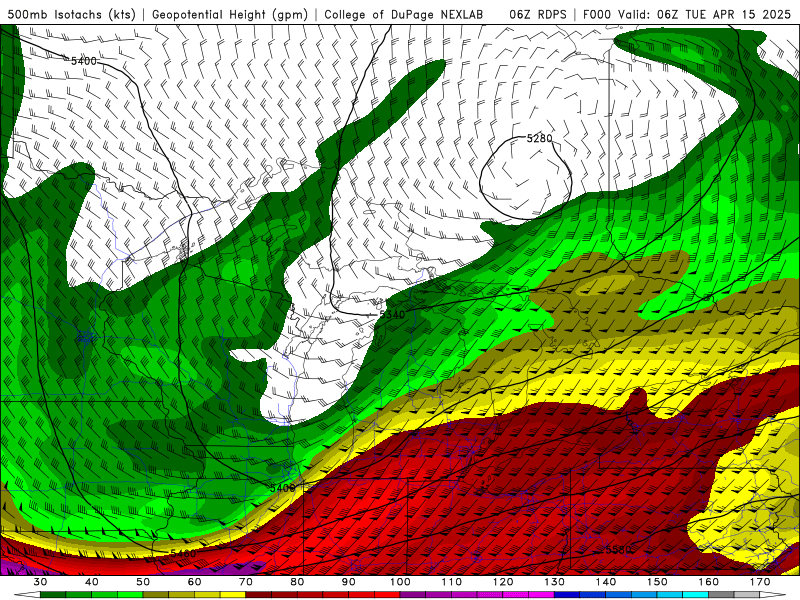Screen dimensions: 800x600
Task: Click the color bar value 80
Action: point(297,582)
